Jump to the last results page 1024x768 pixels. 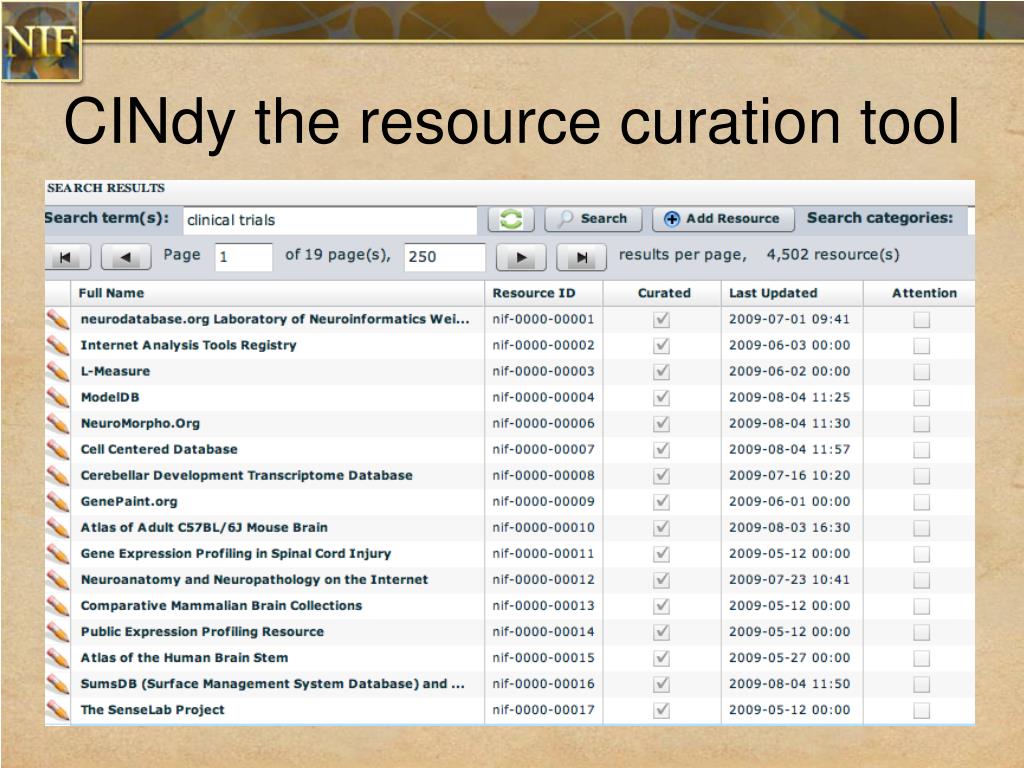(581, 257)
